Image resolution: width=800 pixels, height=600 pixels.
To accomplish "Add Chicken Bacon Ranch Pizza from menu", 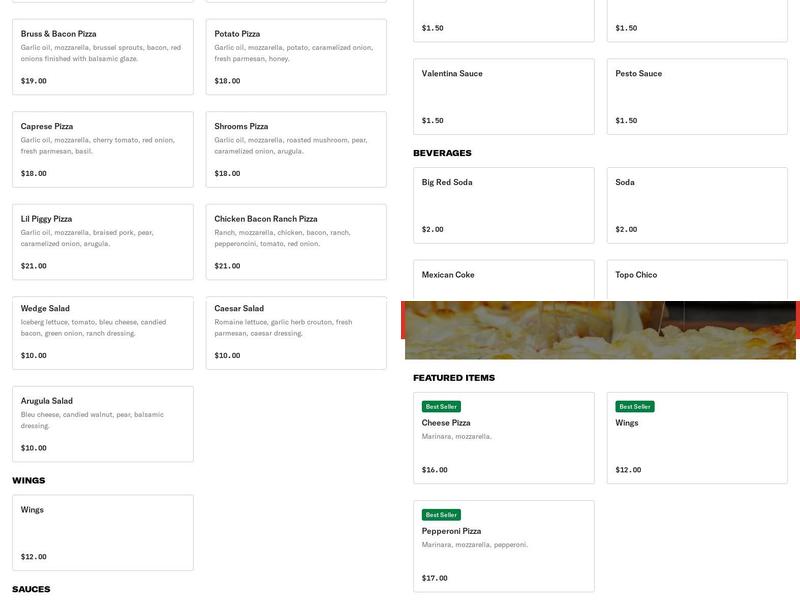I will (296, 242).
